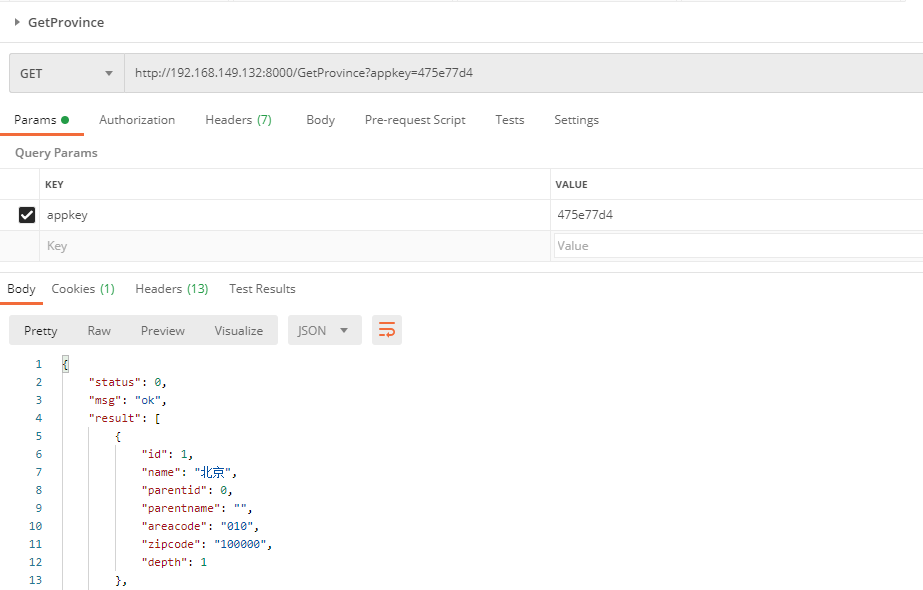The width and height of the screenshot is (923, 590).
Task: Uncheck the appkey parameter checkbox
Action: coord(27,215)
